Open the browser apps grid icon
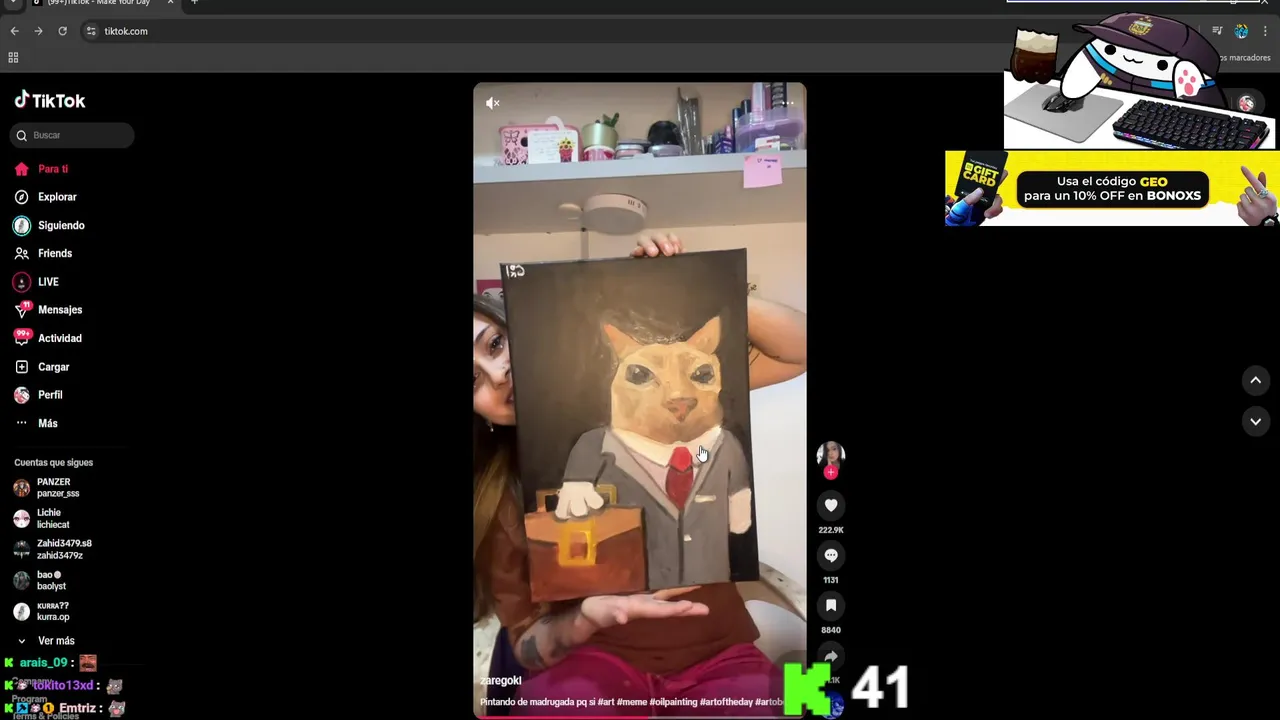This screenshot has width=1280, height=720. coord(13,58)
